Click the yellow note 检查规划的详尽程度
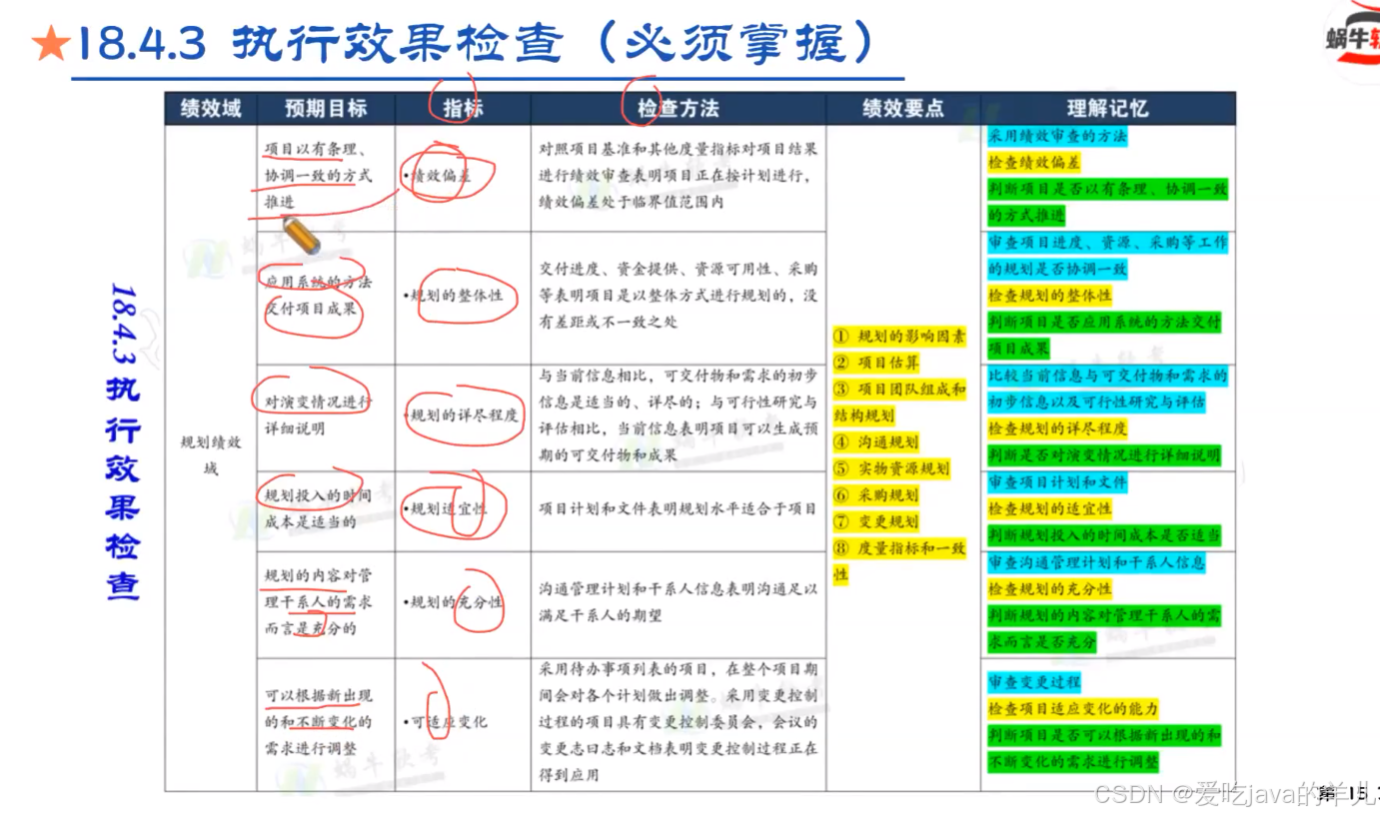The image size is (1380, 817). 1058,428
